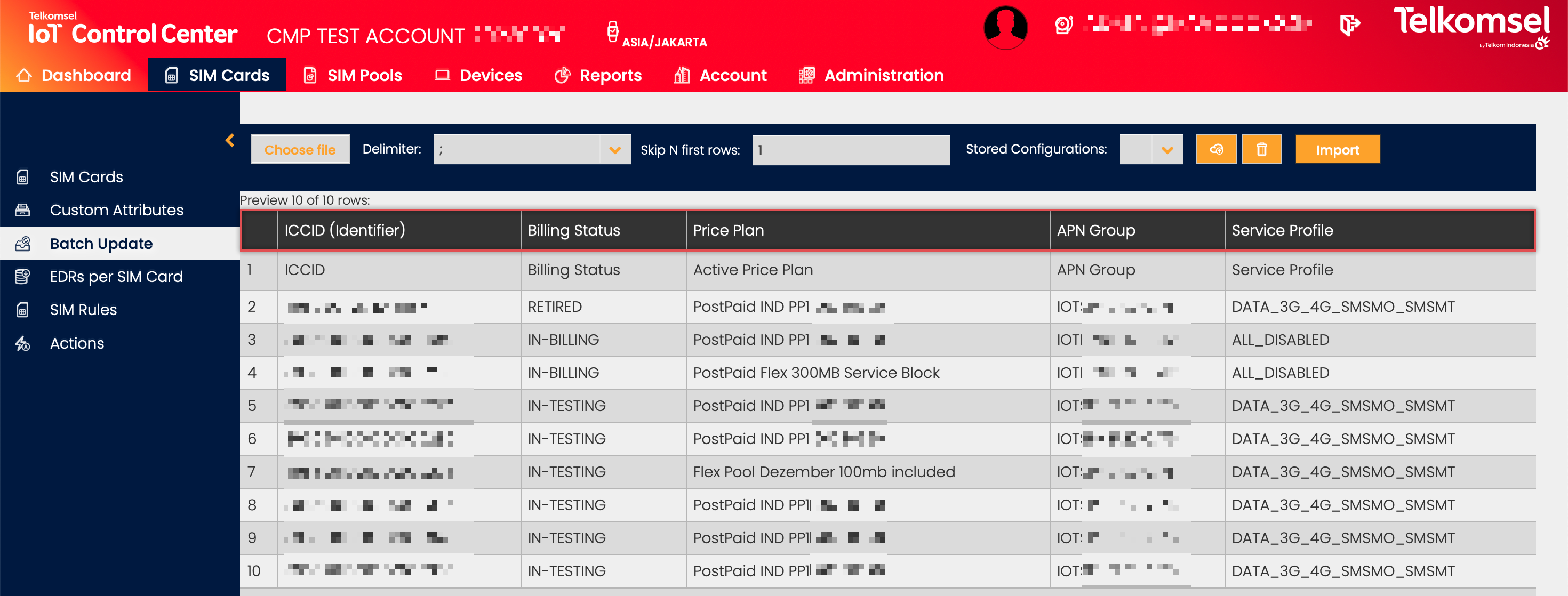This screenshot has height=596, width=1568.
Task: Click the save configuration cloud icon
Action: click(1215, 150)
